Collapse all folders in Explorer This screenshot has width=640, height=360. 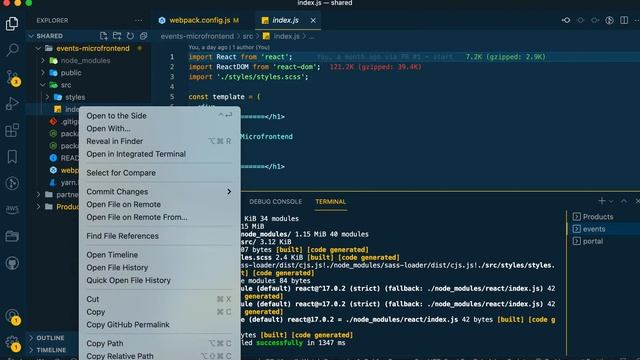pos(143,36)
